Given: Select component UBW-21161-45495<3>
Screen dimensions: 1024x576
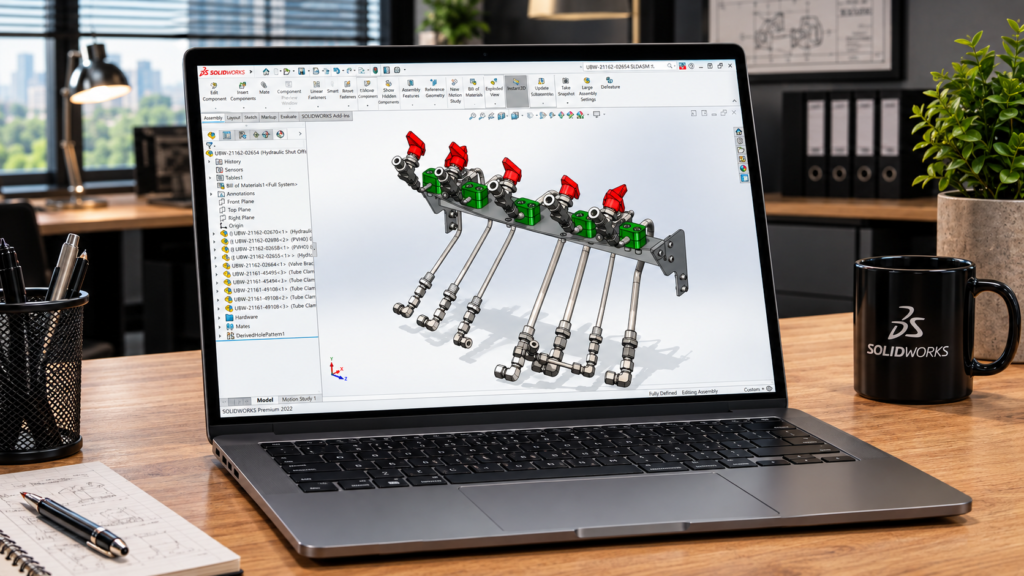Looking at the screenshot, I should pos(269,273).
